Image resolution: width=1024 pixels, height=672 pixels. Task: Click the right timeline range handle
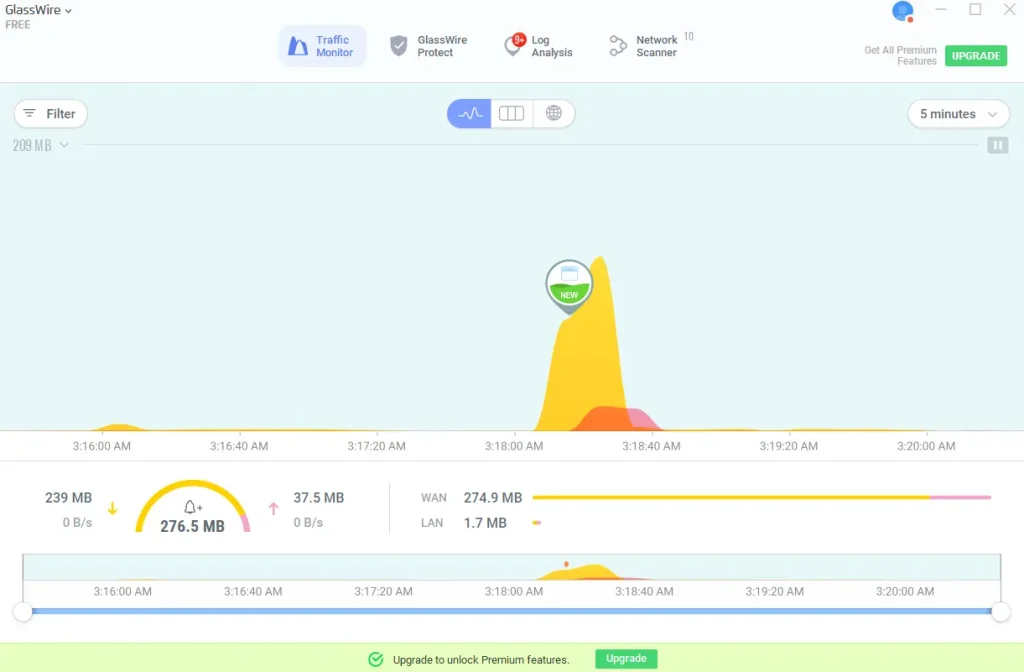(x=1000, y=612)
